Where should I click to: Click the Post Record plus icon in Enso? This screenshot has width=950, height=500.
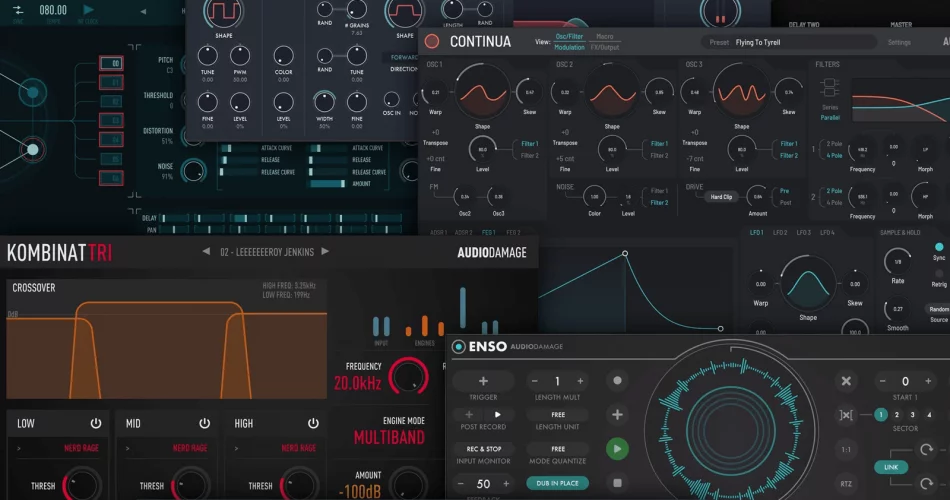[469, 415]
